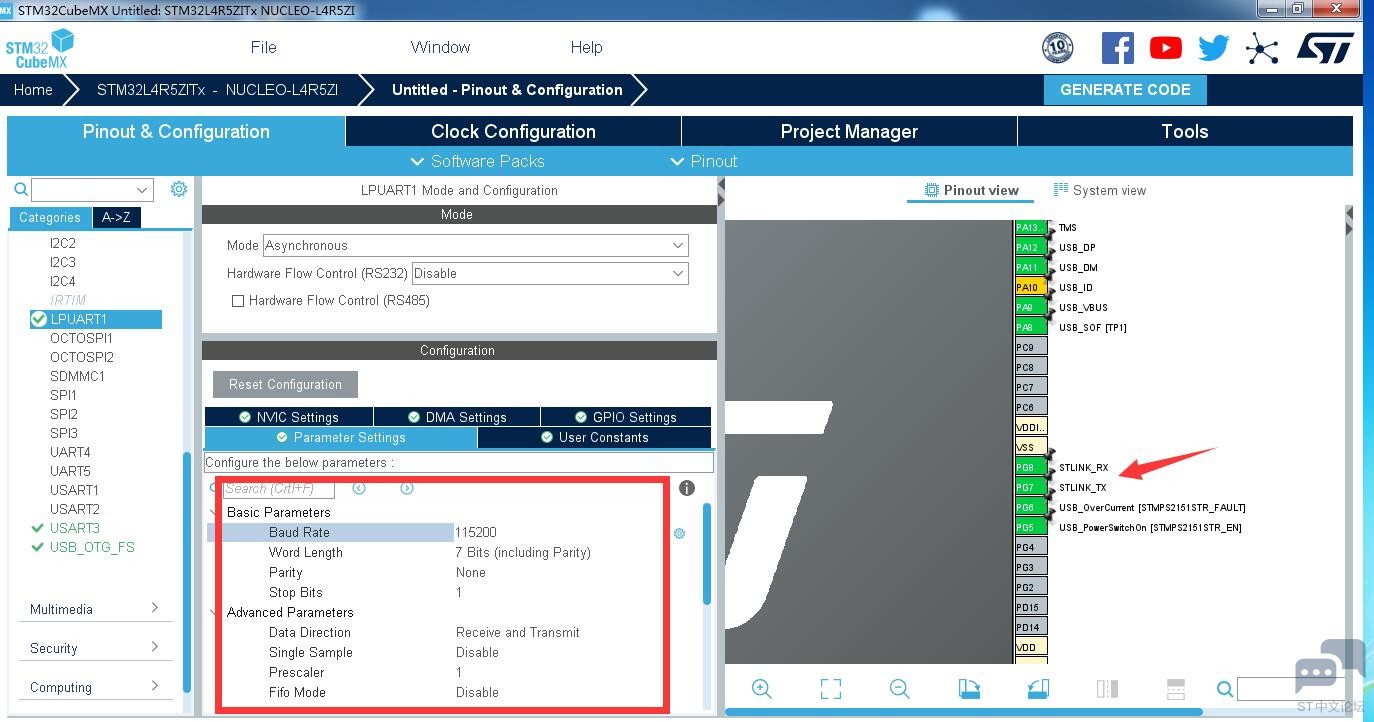This screenshot has width=1374, height=722.
Task: Go to Home breadcrumb
Action: pos(33,90)
